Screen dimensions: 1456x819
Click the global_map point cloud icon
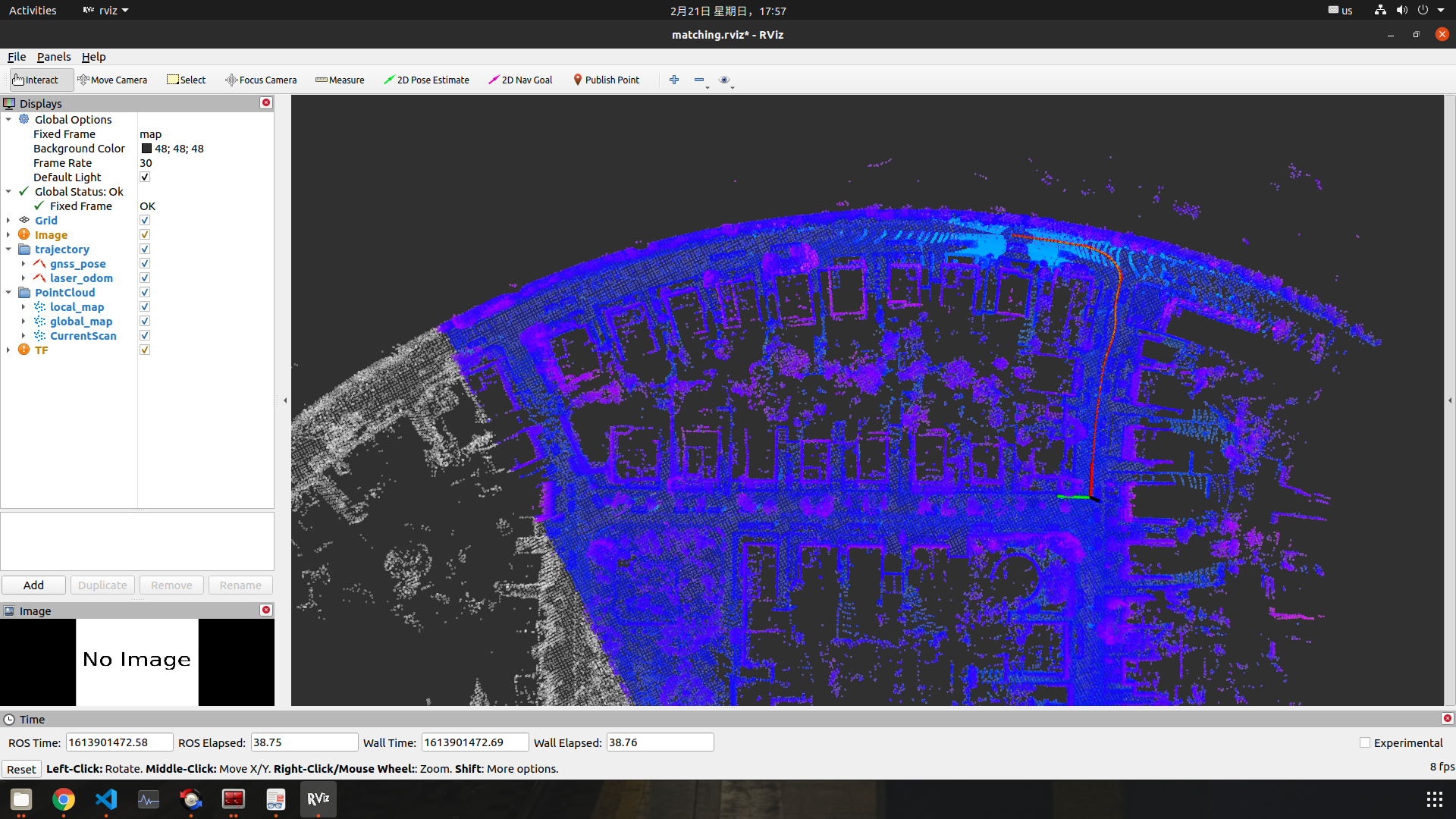click(x=39, y=321)
